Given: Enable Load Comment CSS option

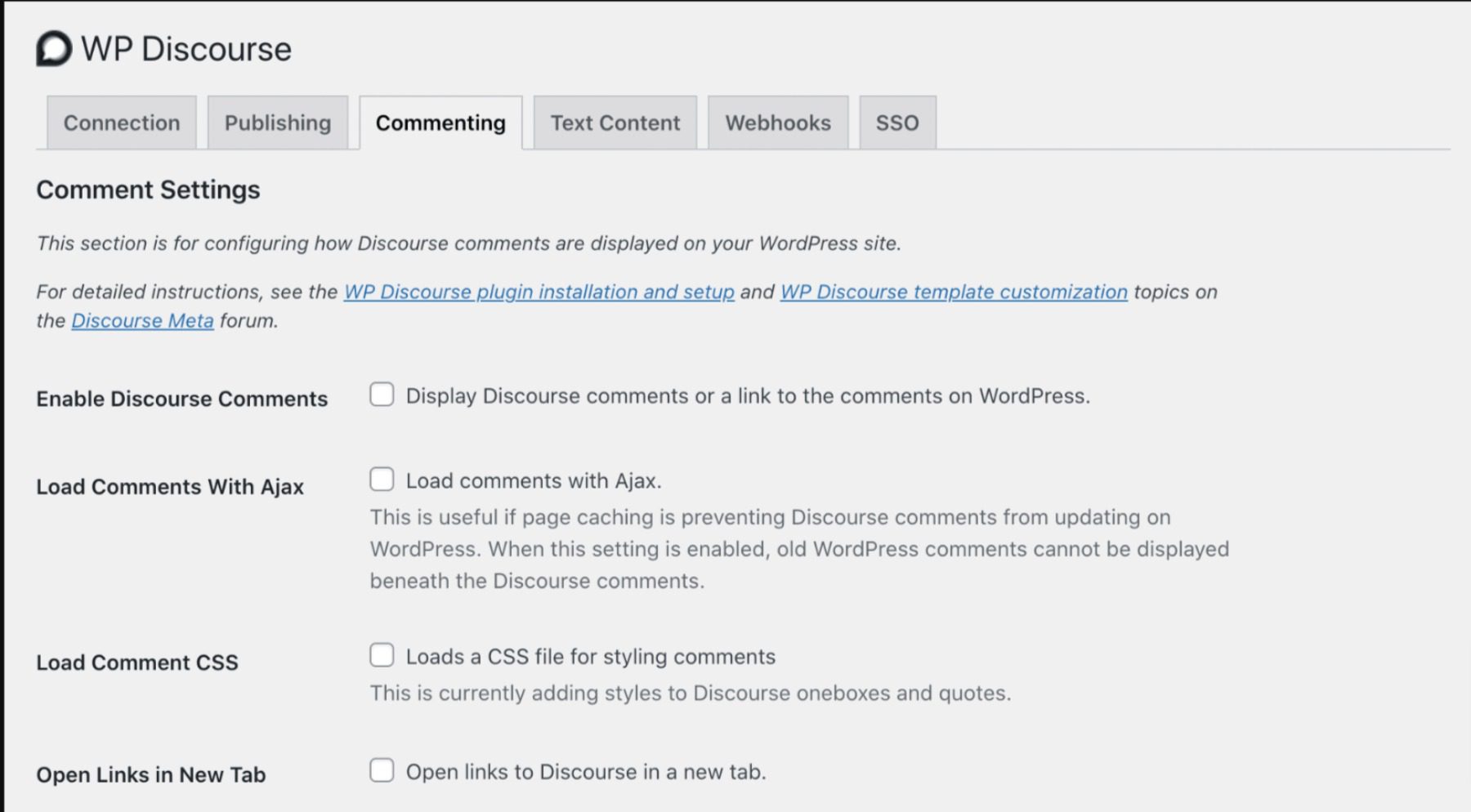Looking at the screenshot, I should click(382, 654).
